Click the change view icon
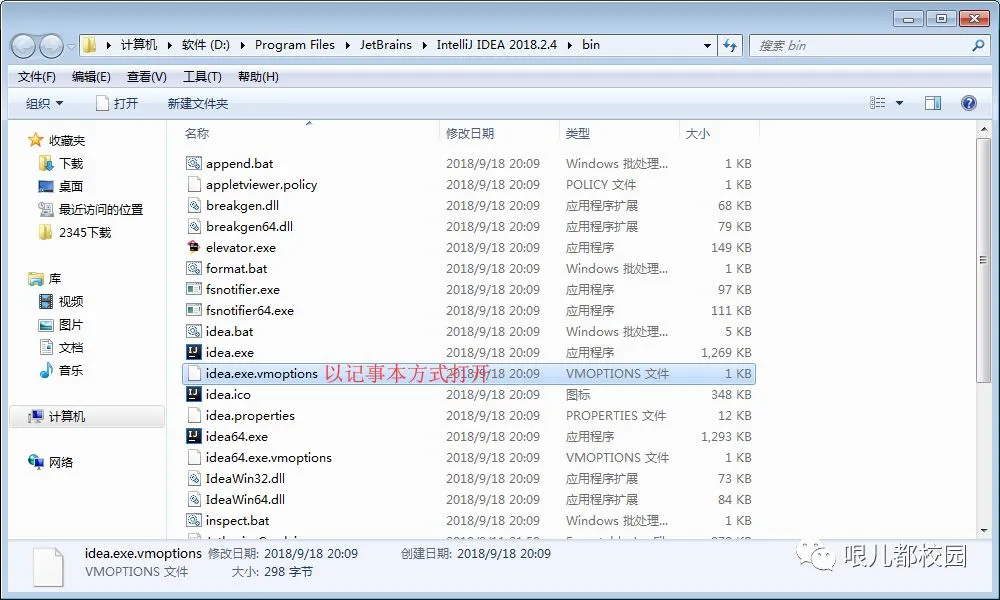 point(878,103)
